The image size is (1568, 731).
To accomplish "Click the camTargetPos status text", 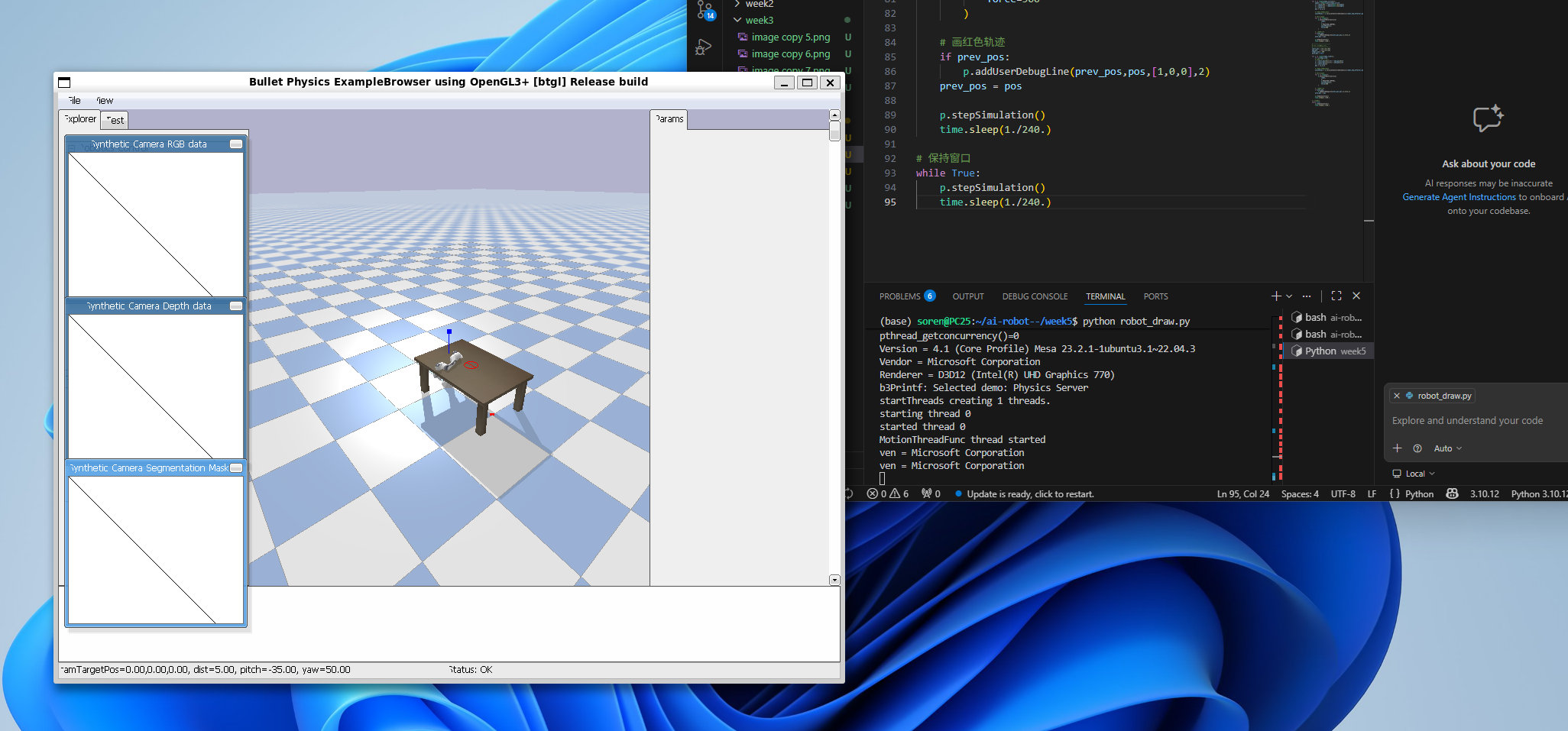I will (x=205, y=670).
